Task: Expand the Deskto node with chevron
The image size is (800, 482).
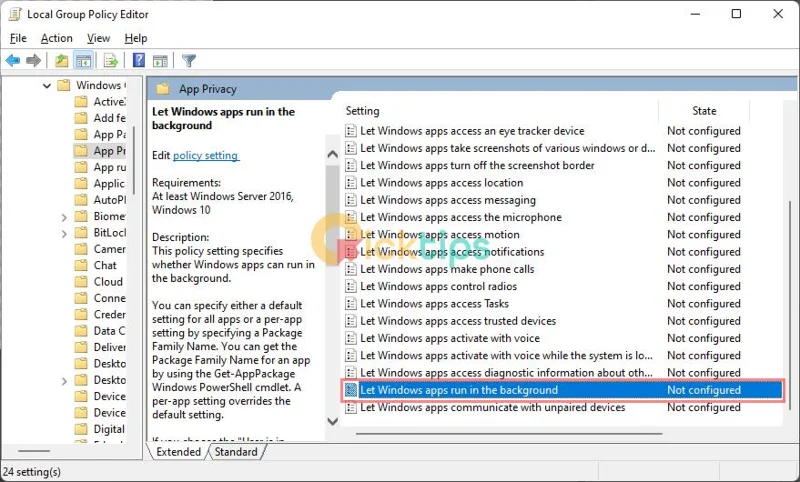Action: (x=64, y=381)
